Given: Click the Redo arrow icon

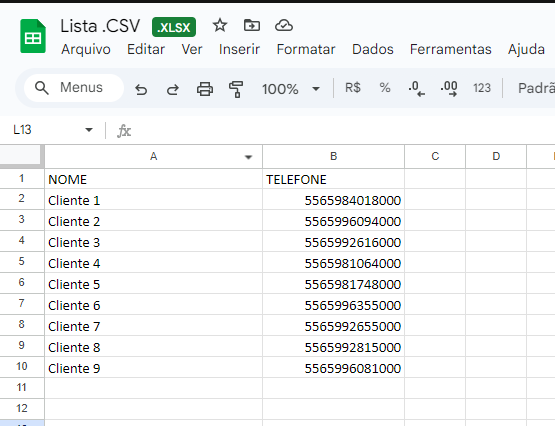Looking at the screenshot, I should click(173, 89).
